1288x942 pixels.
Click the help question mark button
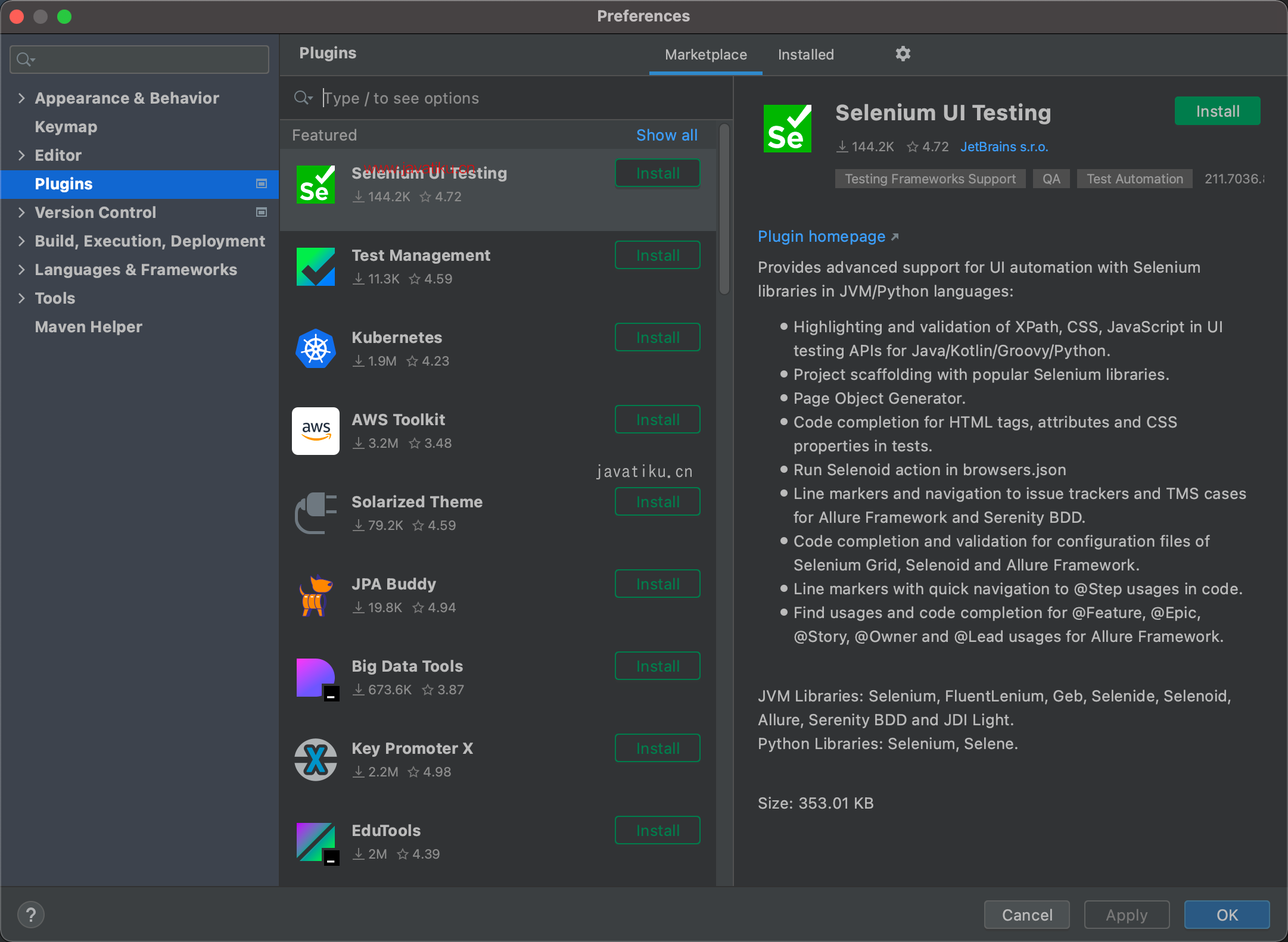click(x=31, y=915)
